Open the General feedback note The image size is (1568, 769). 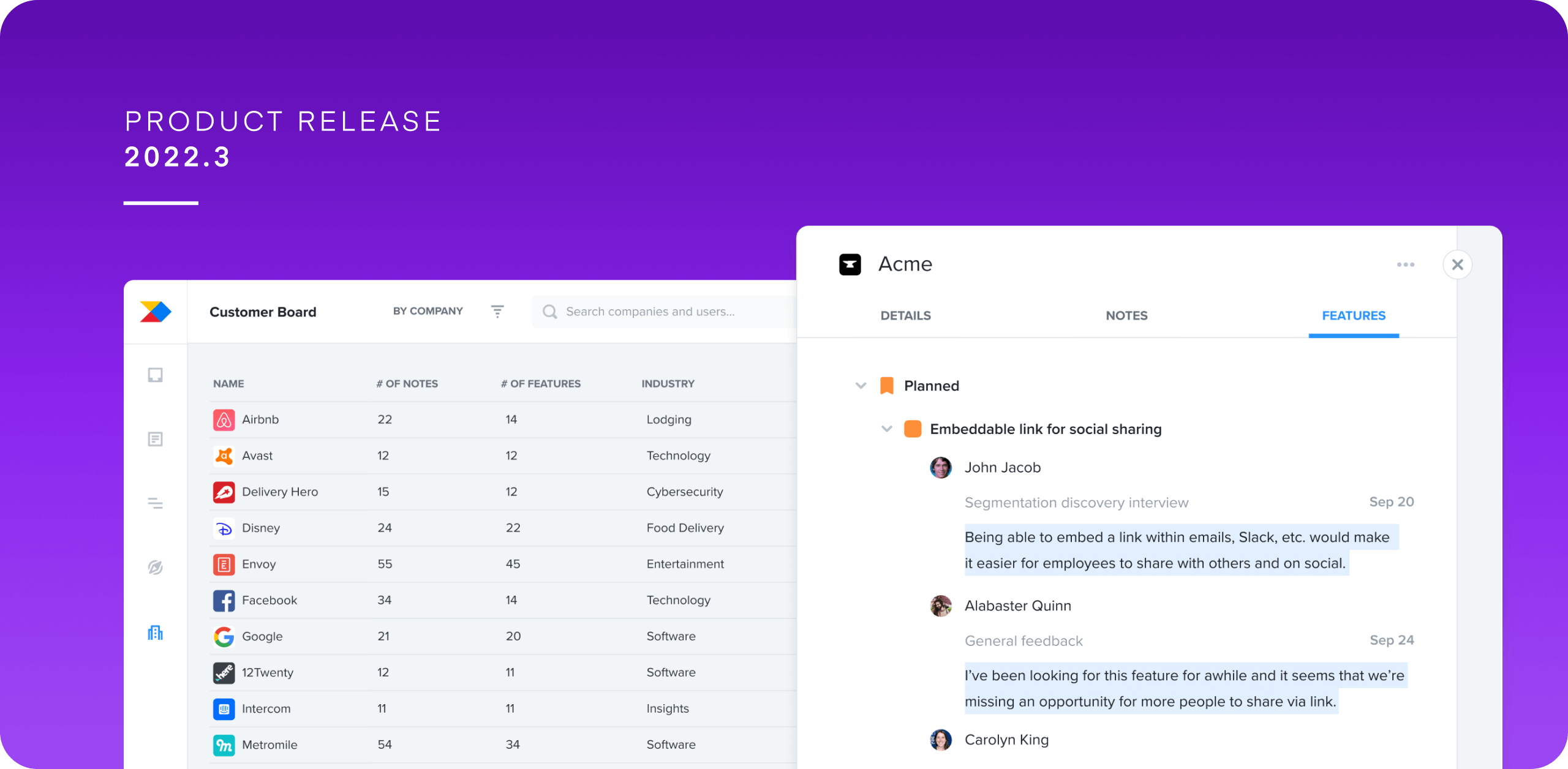(x=1024, y=641)
